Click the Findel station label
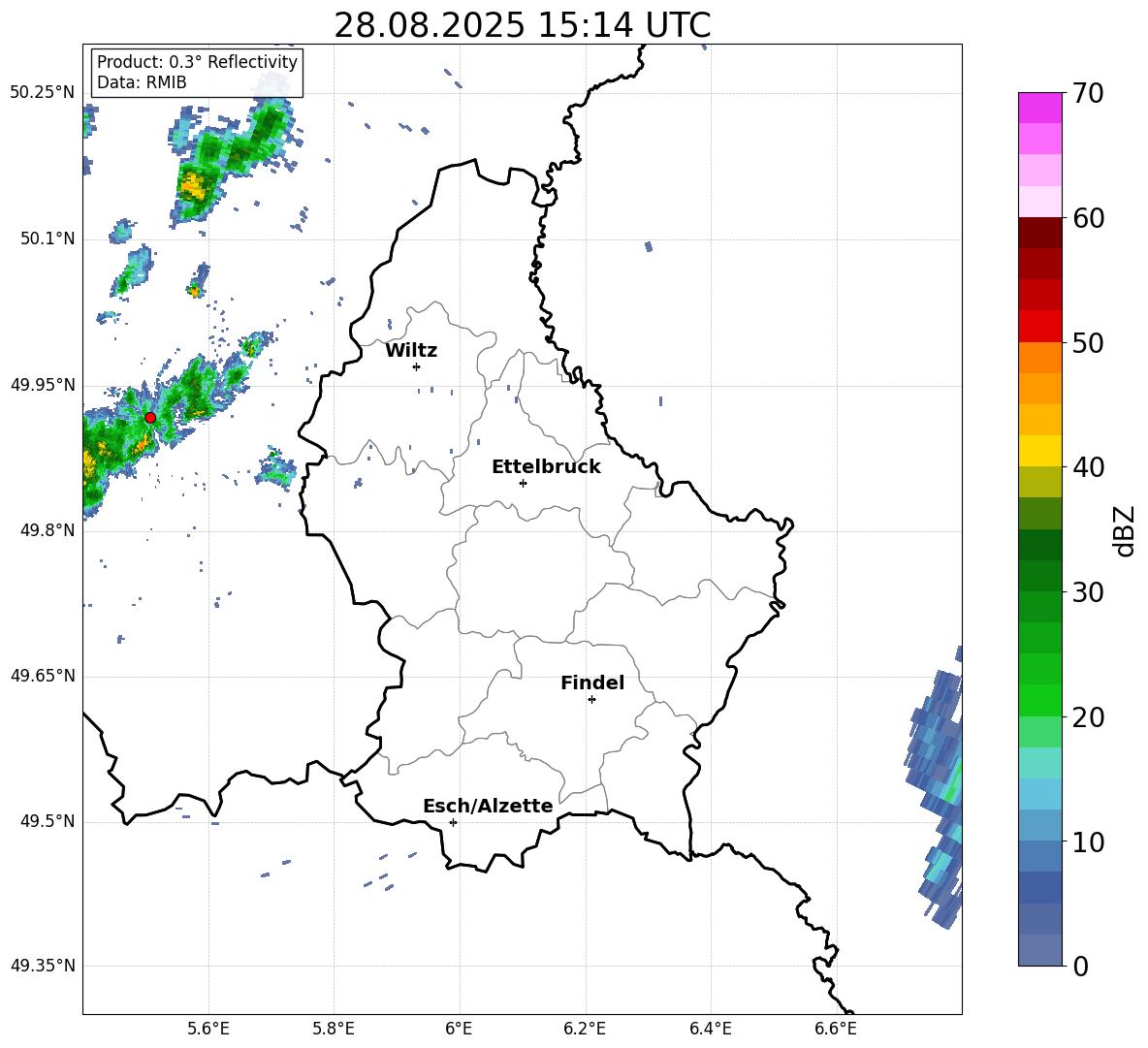 (592, 683)
